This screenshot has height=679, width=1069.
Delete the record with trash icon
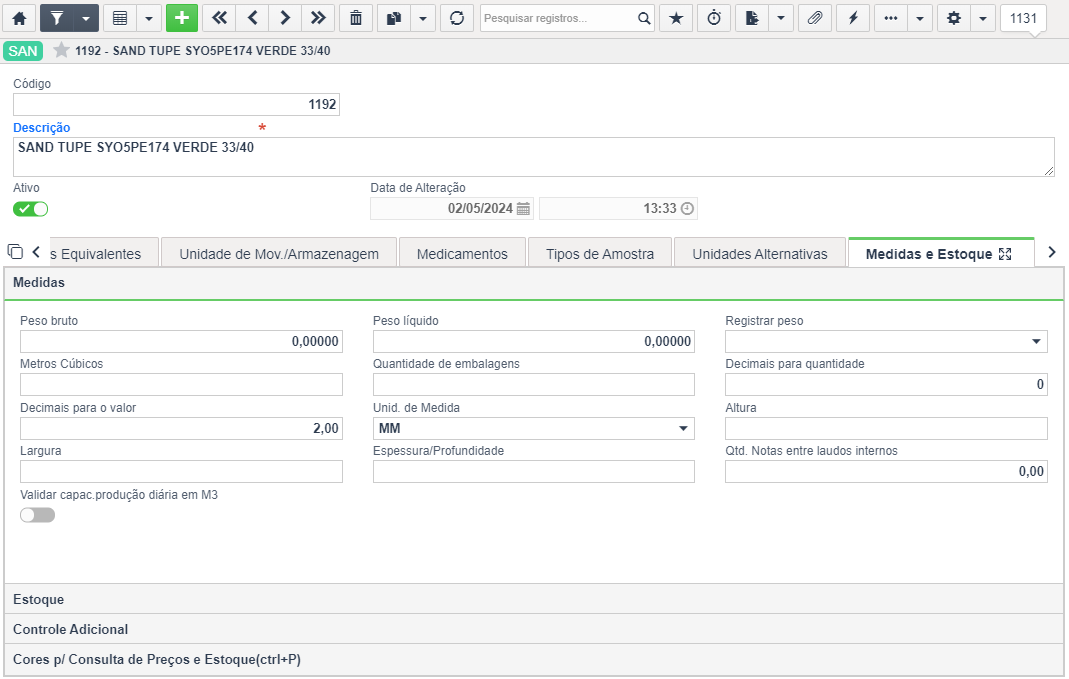pyautogui.click(x=356, y=18)
